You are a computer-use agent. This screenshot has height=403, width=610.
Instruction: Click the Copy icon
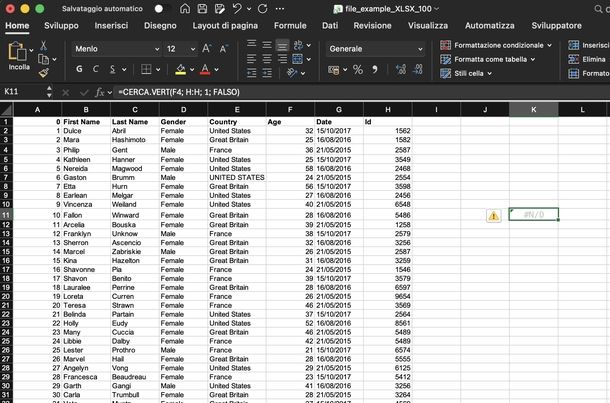pos(43,59)
